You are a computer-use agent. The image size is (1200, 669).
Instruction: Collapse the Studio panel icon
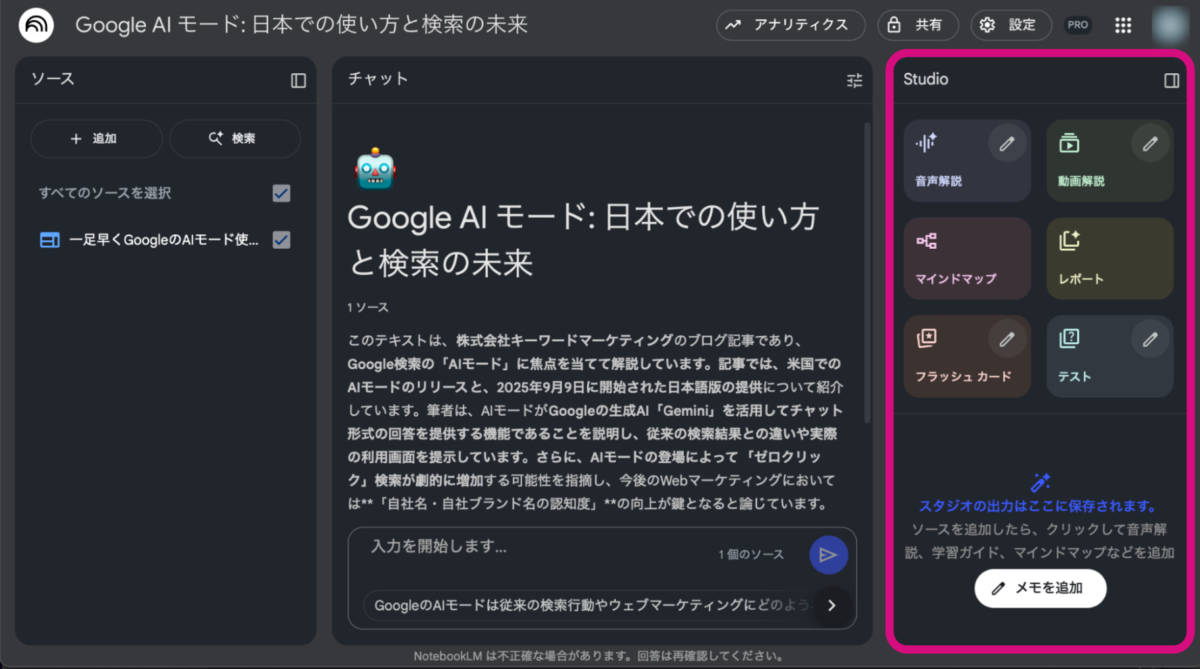[1172, 80]
